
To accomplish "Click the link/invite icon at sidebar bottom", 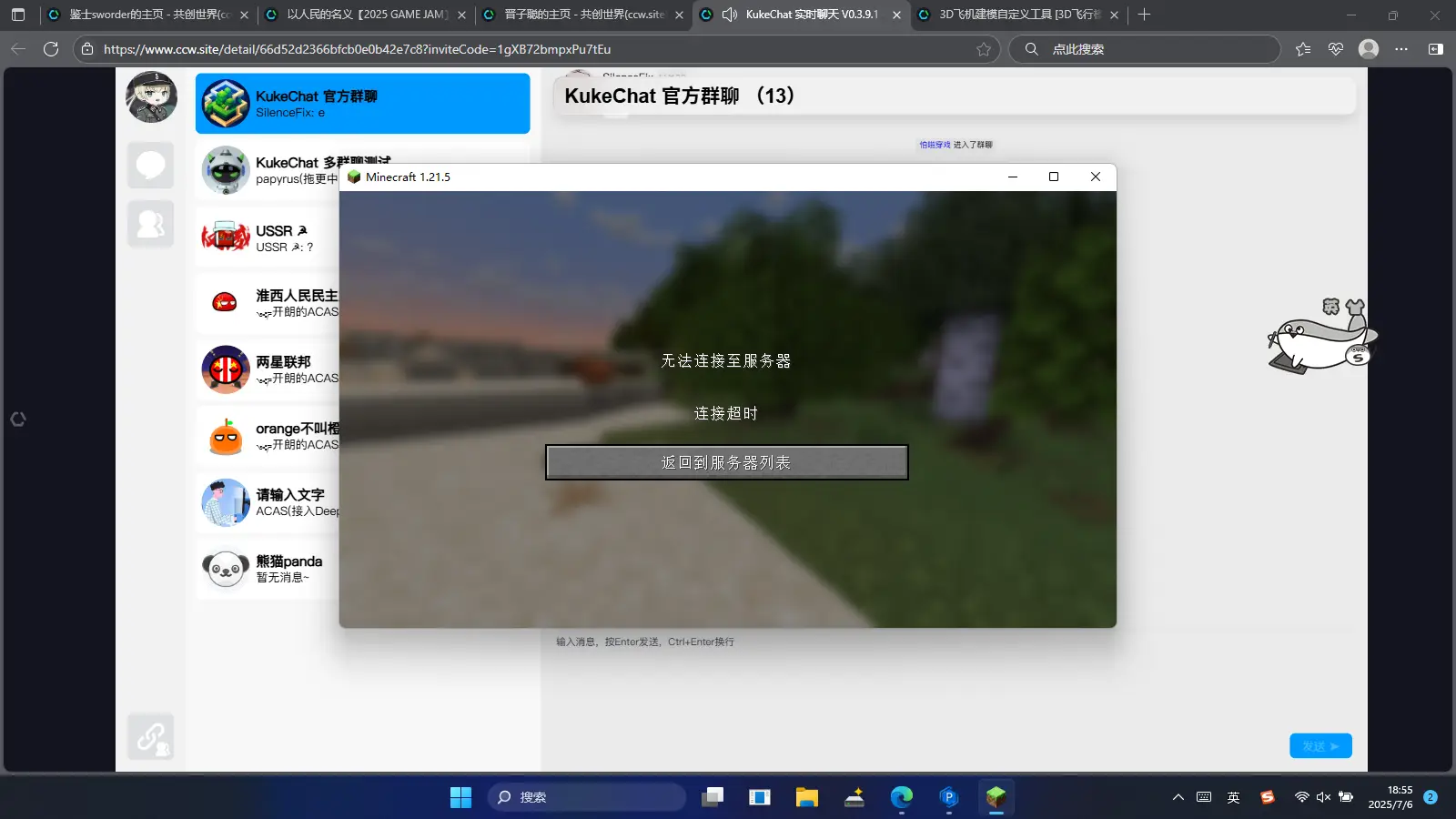I will click(151, 737).
